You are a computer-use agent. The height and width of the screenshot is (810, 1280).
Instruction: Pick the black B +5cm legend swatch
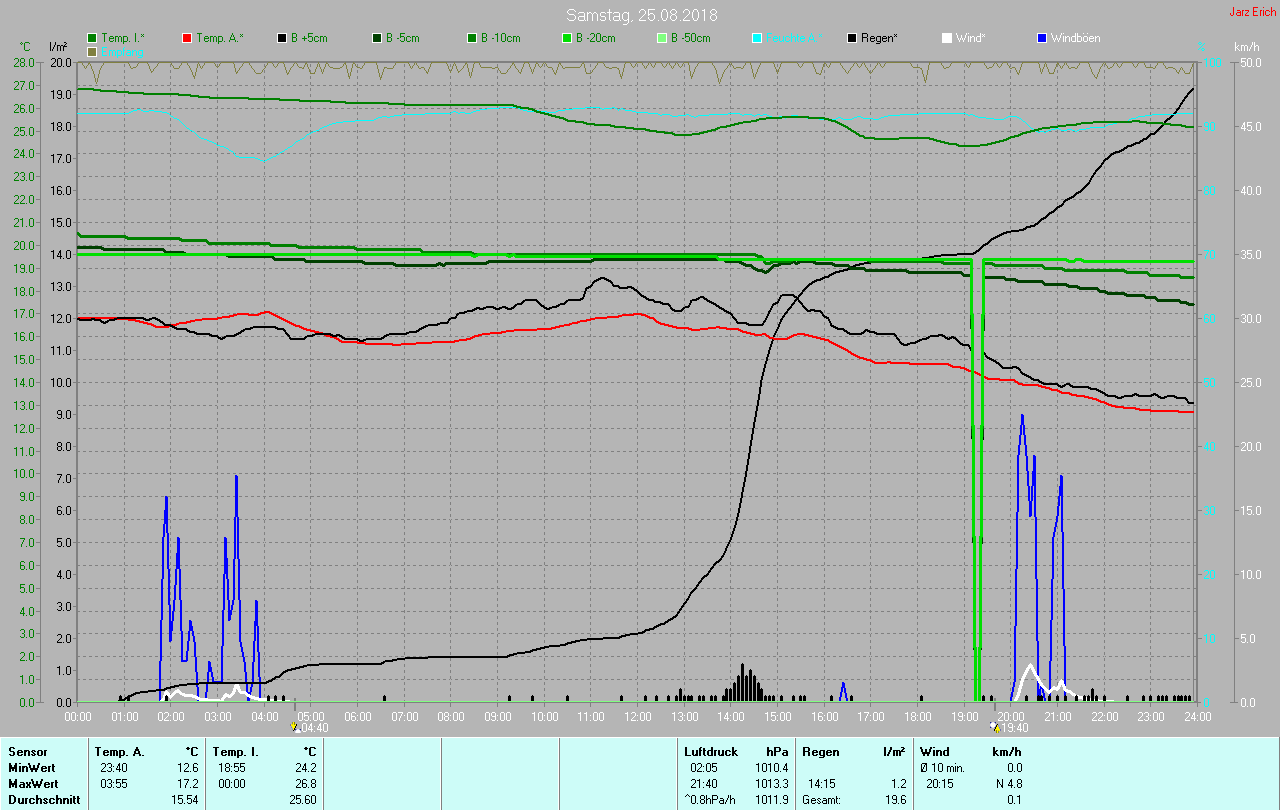pyautogui.click(x=282, y=38)
